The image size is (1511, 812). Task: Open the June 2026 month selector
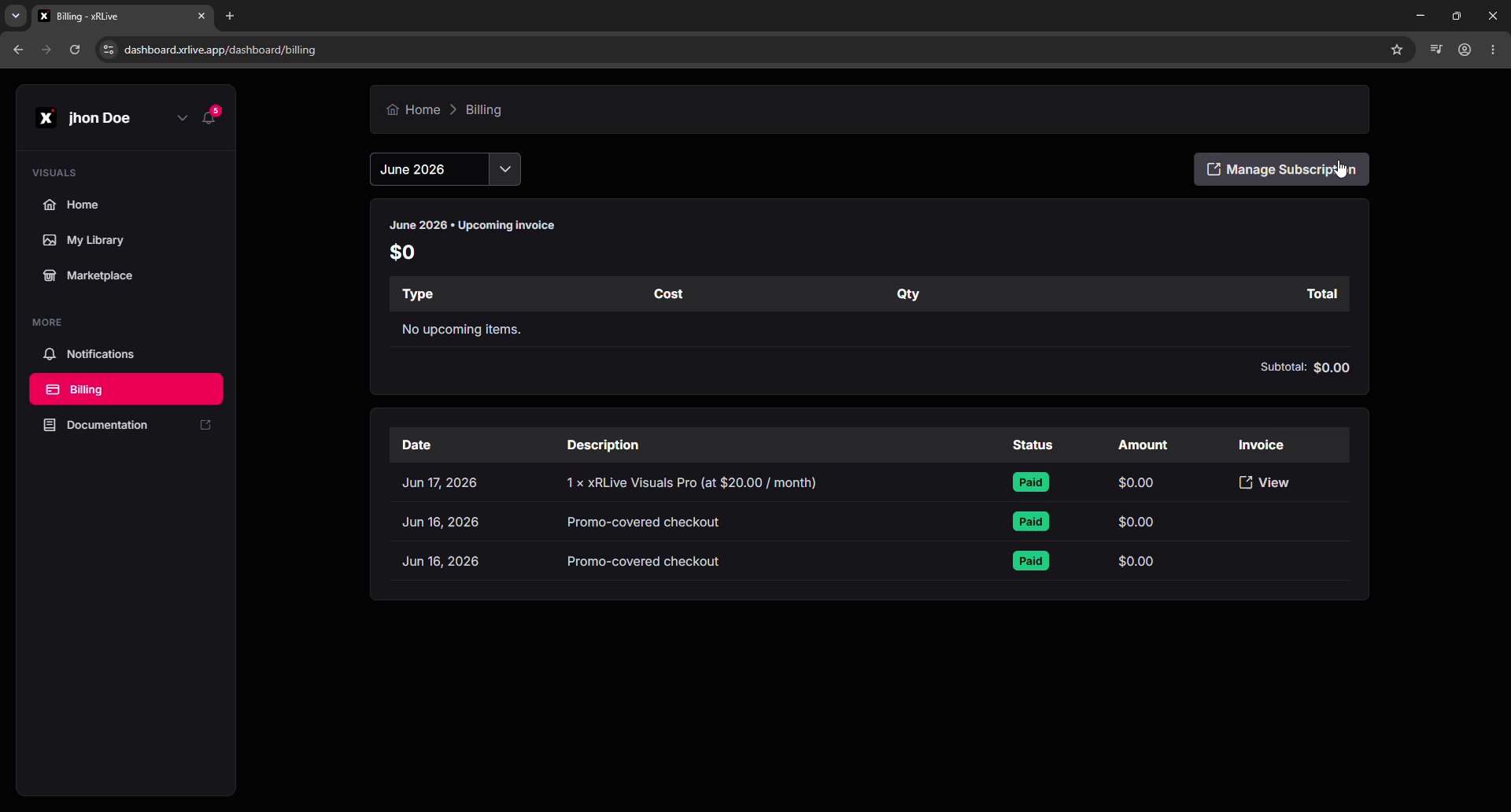(x=430, y=169)
